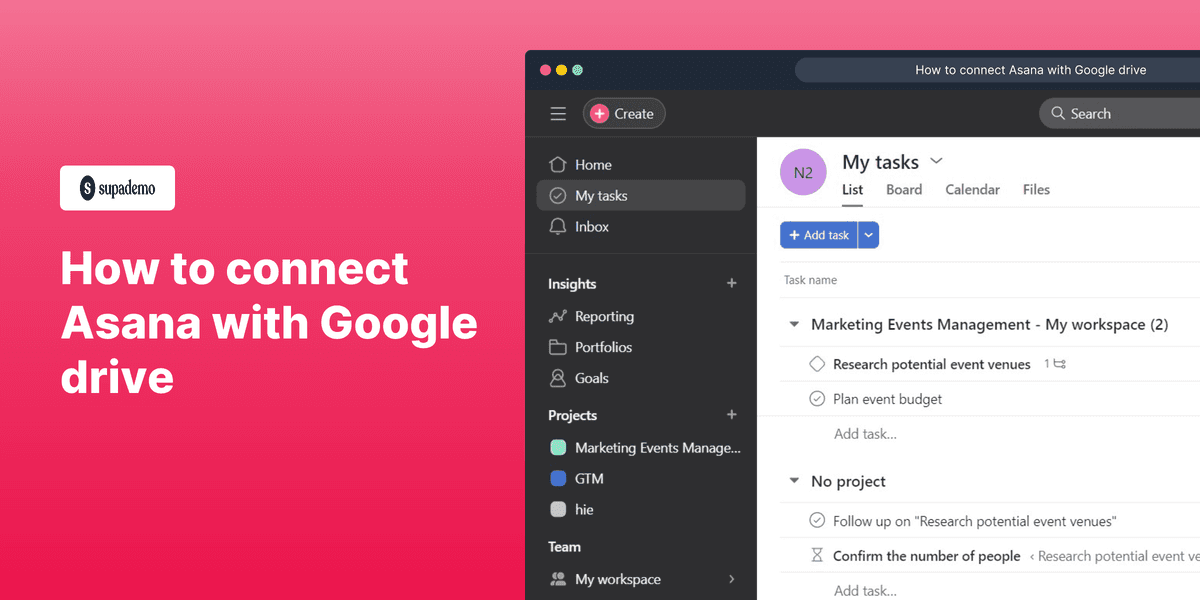1200x600 pixels.
Task: Click the GTM project's blue color swatch
Action: tap(558, 478)
